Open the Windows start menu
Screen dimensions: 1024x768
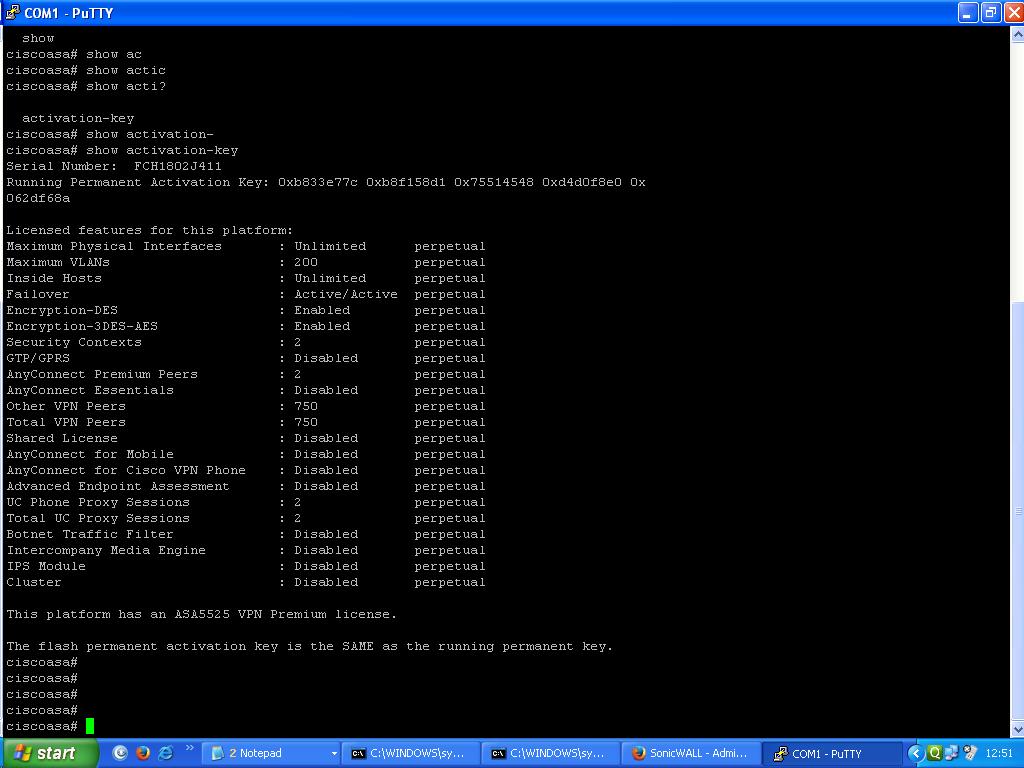[50, 753]
